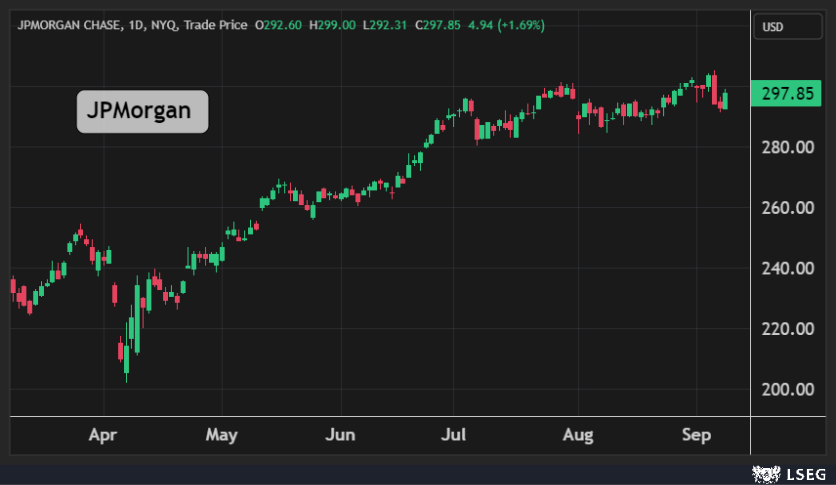Open the USD currency selector
This screenshot has height=485, width=836.
pyautogui.click(x=773, y=27)
